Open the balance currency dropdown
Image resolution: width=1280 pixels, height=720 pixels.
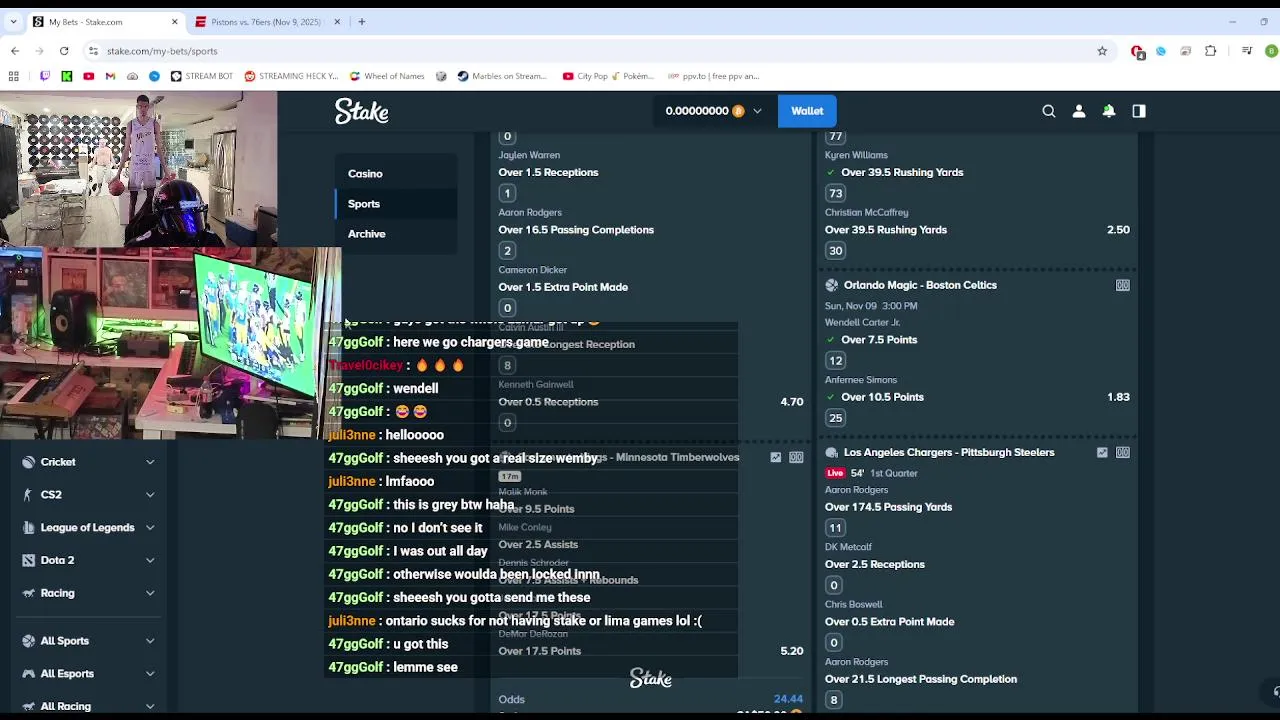click(757, 111)
